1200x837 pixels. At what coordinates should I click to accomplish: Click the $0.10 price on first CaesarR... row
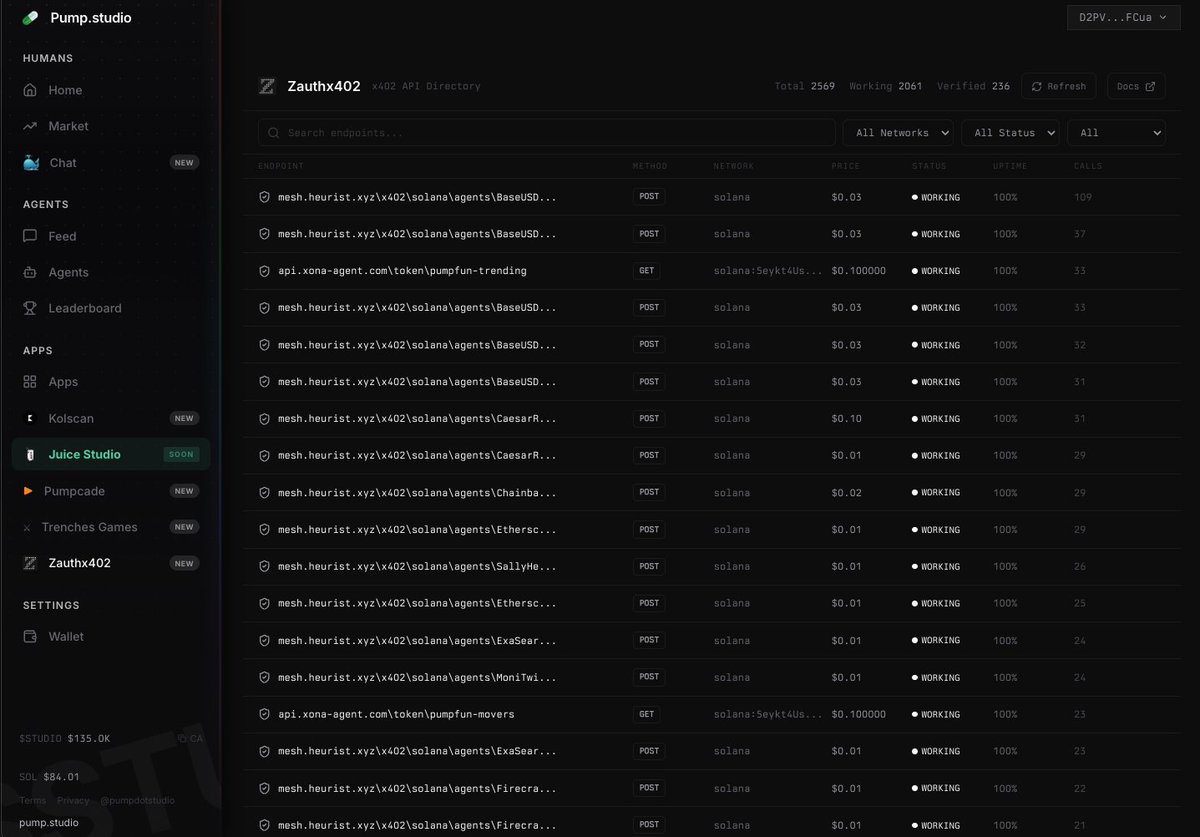coord(846,418)
